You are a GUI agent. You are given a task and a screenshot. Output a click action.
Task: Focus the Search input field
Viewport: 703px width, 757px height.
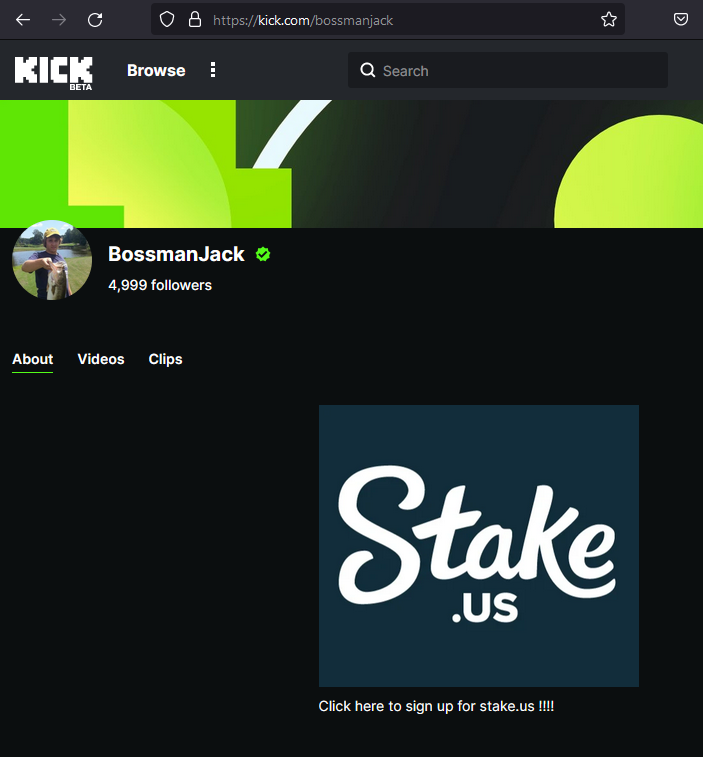pos(507,70)
